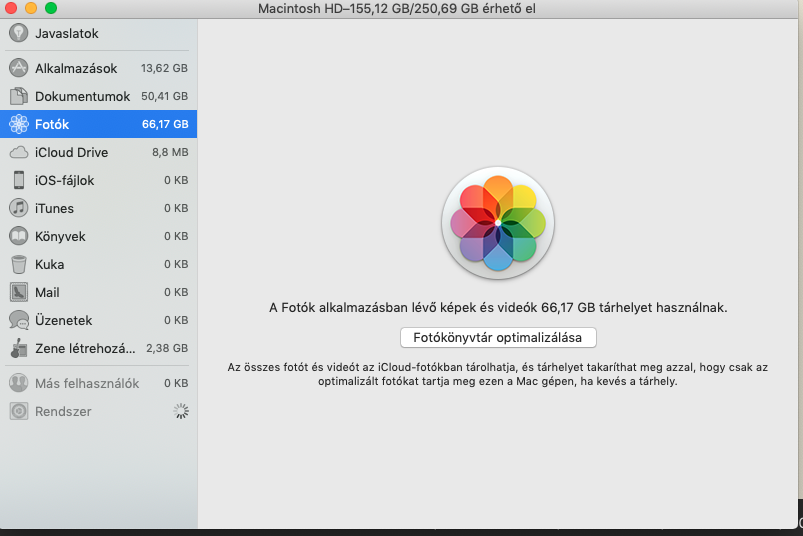The width and height of the screenshot is (803, 536).
Task: Click the Javaslatok lightbulb icon
Action: [18, 33]
